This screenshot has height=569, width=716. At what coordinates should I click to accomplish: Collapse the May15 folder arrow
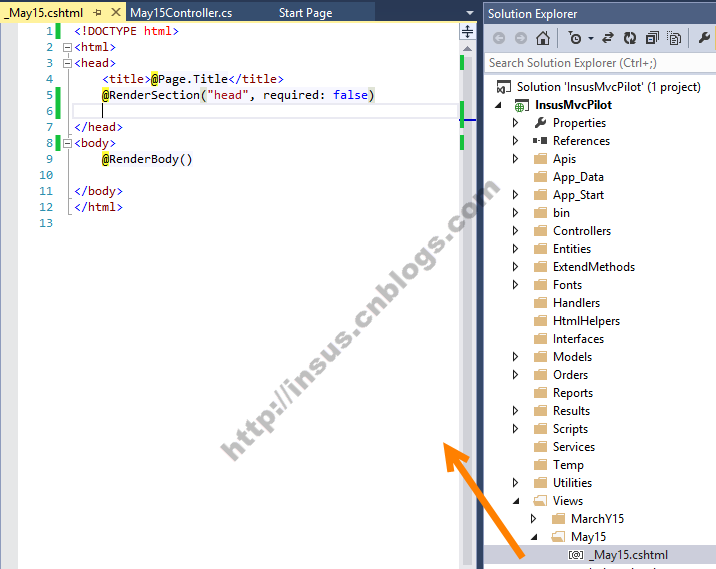pyautogui.click(x=534, y=537)
